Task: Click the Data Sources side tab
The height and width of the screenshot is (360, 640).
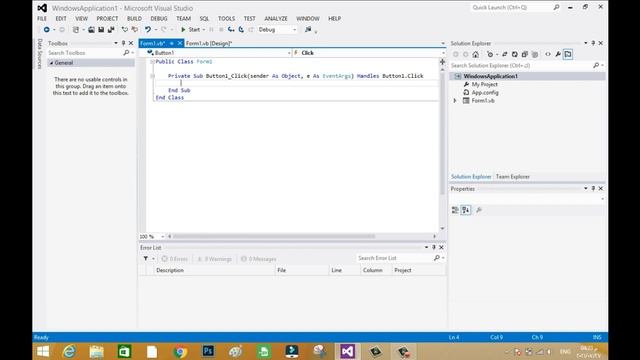Action: pos(40,53)
